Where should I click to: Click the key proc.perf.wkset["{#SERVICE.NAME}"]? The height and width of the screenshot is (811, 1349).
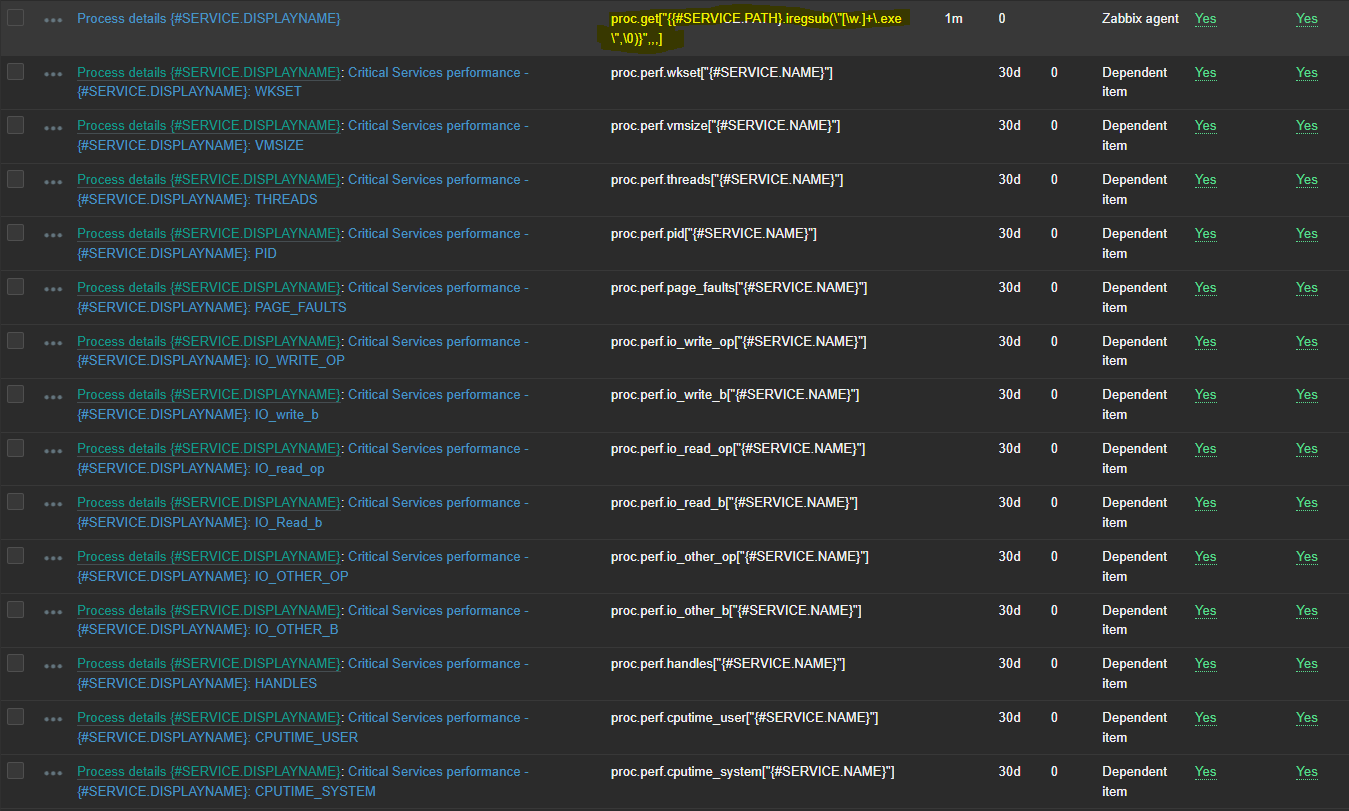[721, 73]
